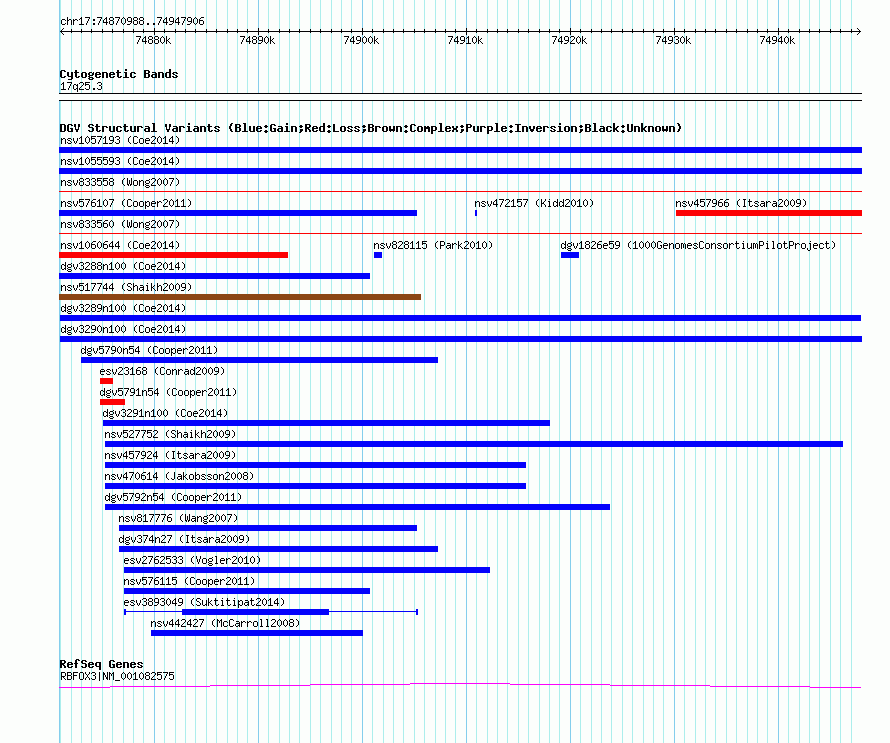Screen dimensions: 890x743
Task: Open the nsv442427 (McCarroll2008) label
Action: 225,623
